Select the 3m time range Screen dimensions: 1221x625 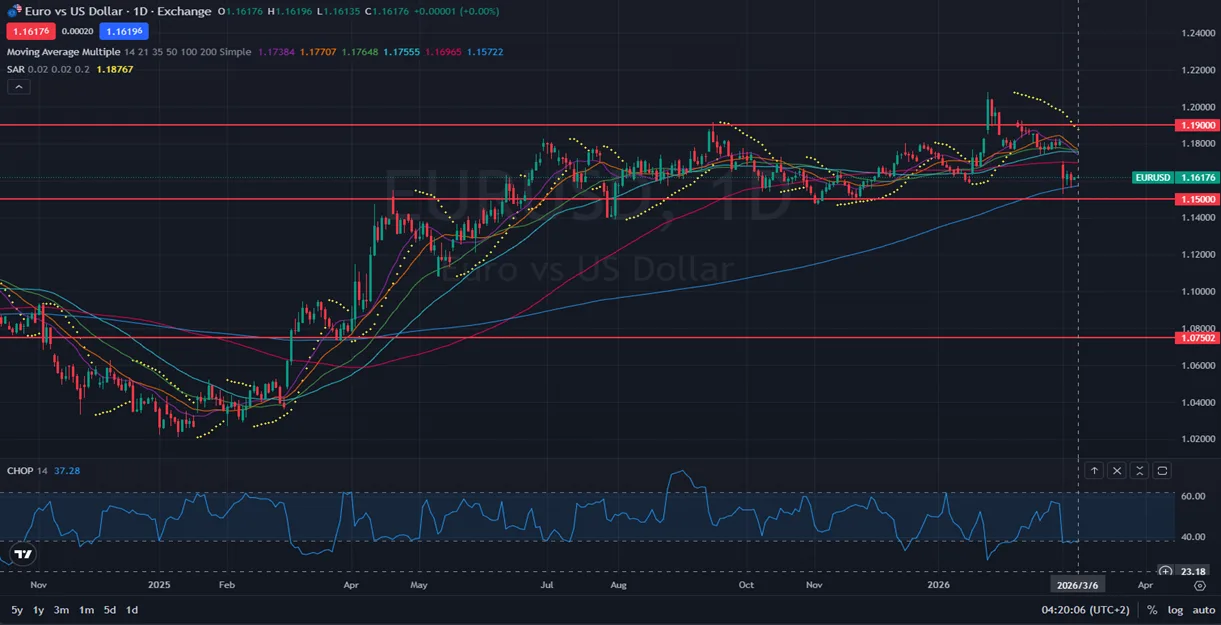pos(61,610)
